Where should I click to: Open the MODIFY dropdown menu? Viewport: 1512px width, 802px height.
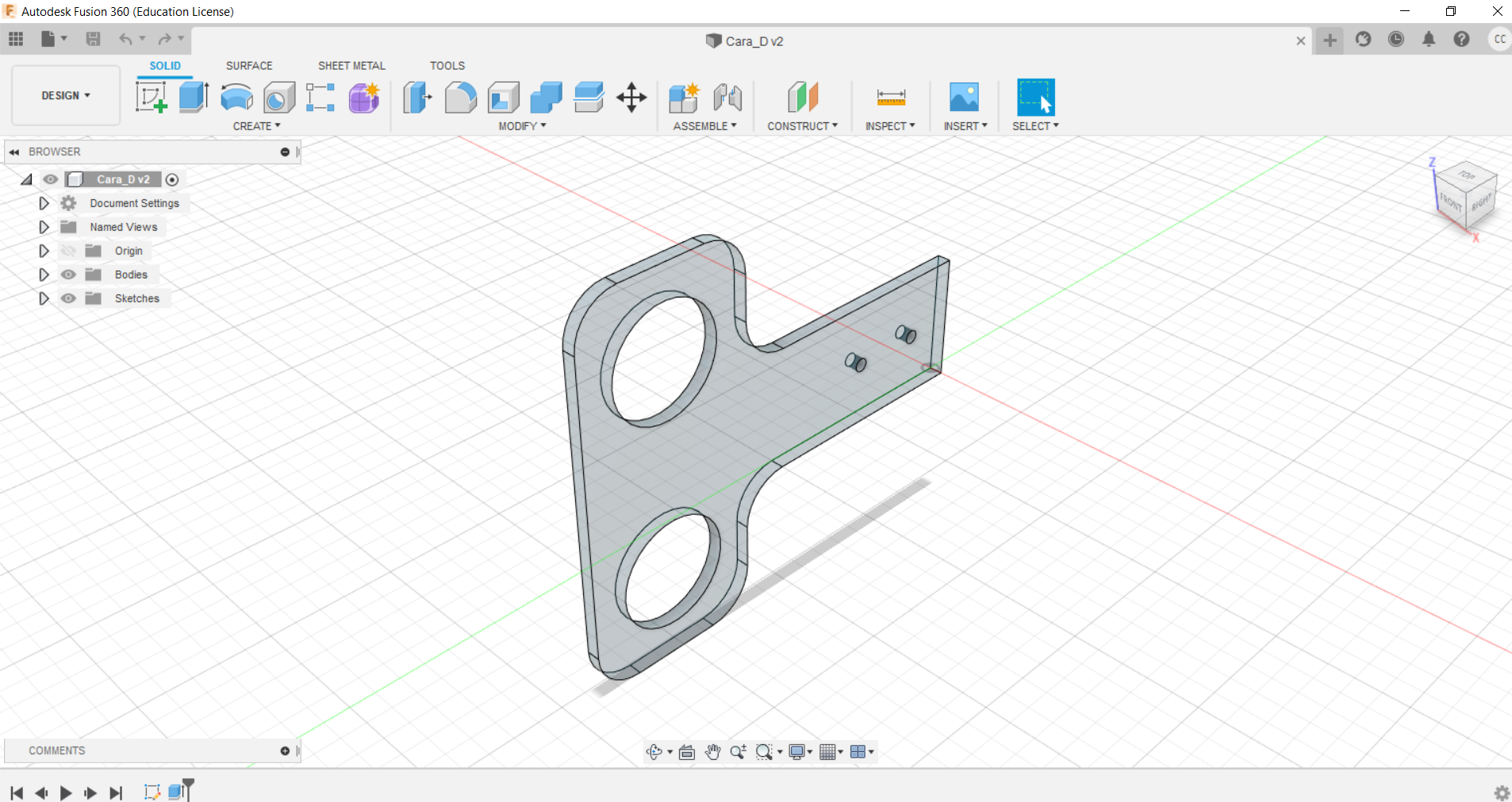click(x=522, y=126)
